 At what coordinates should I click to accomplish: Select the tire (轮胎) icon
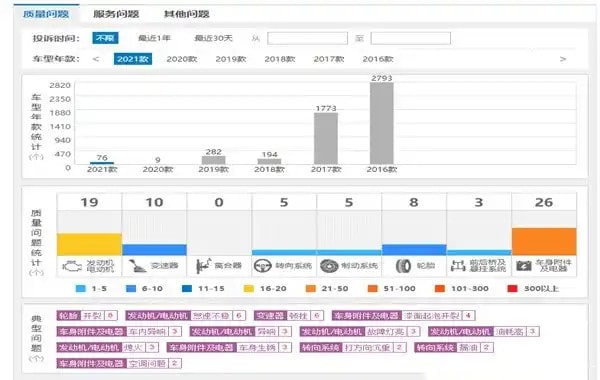click(x=403, y=266)
